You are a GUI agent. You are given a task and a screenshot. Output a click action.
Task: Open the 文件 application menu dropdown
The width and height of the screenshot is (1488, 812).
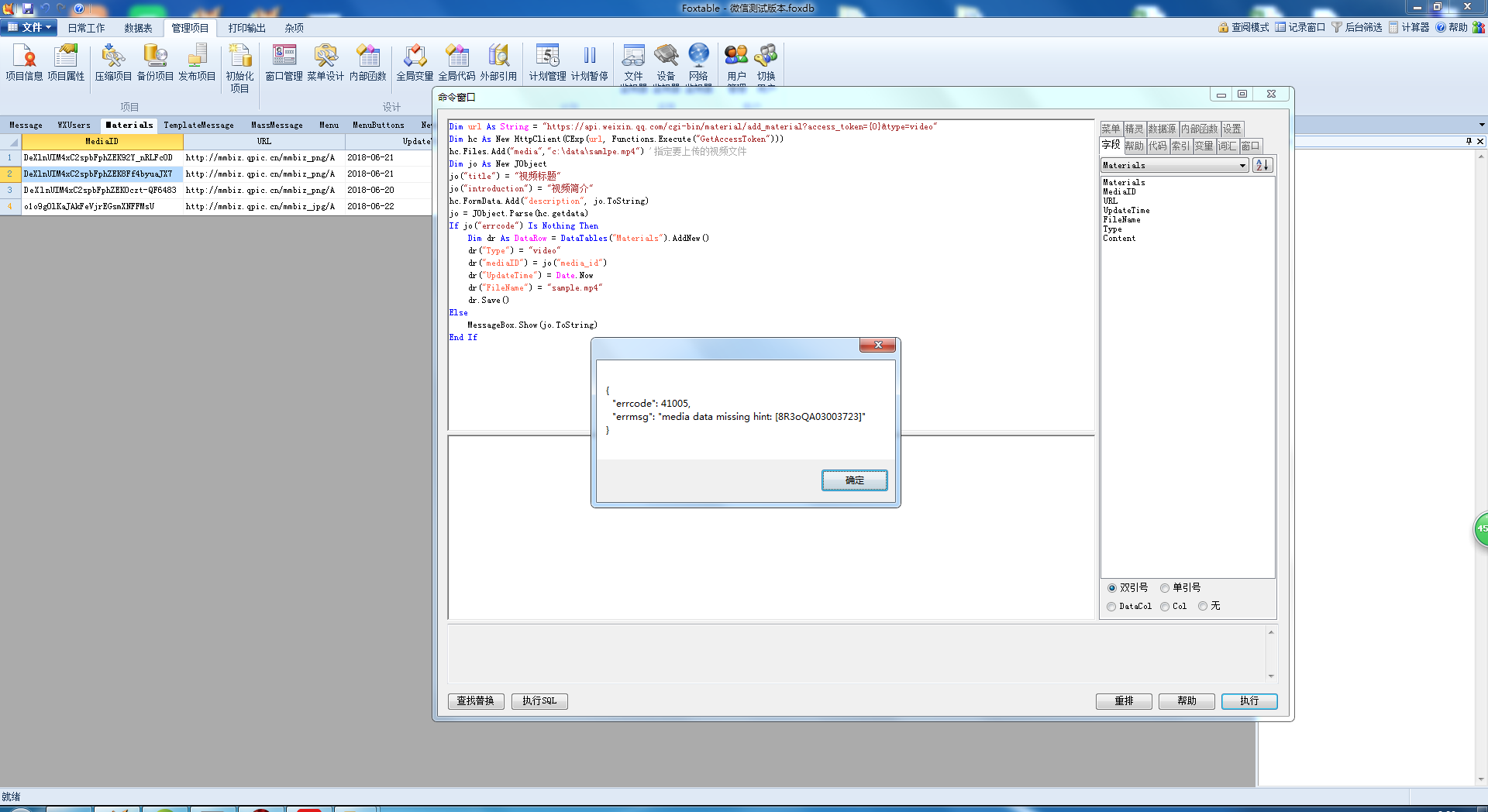pos(29,27)
